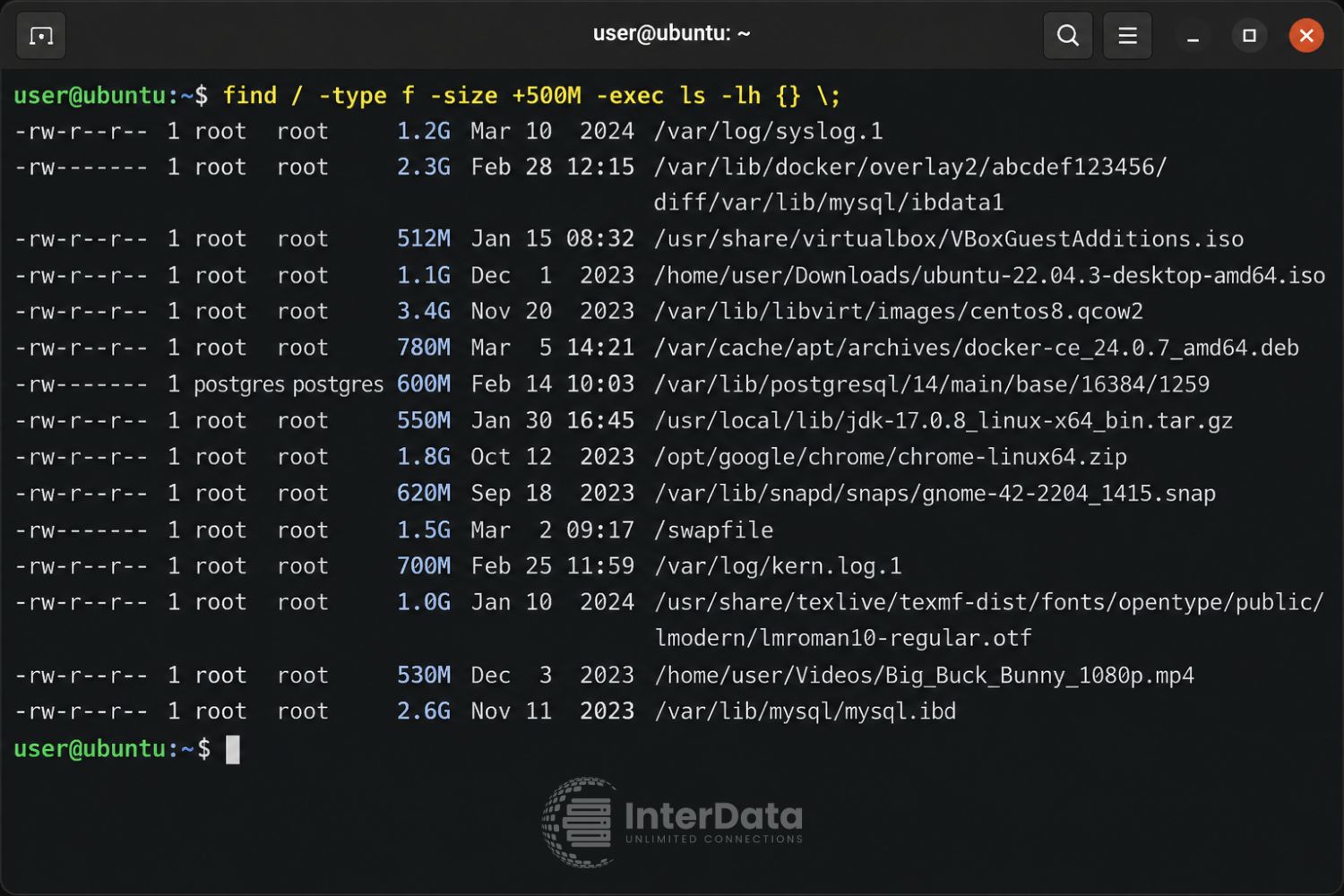Screen dimensions: 1344x896
Task: Click the /swapfile path
Action: point(713,530)
